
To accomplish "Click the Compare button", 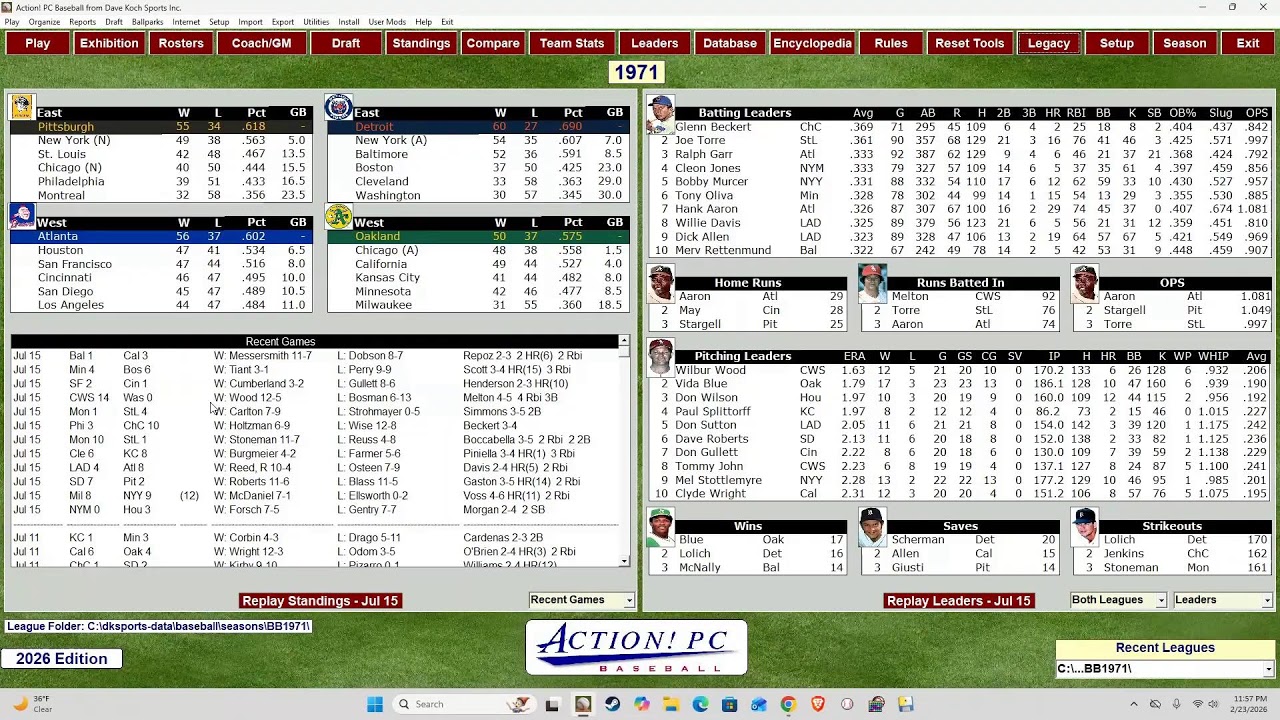I will coord(493,43).
